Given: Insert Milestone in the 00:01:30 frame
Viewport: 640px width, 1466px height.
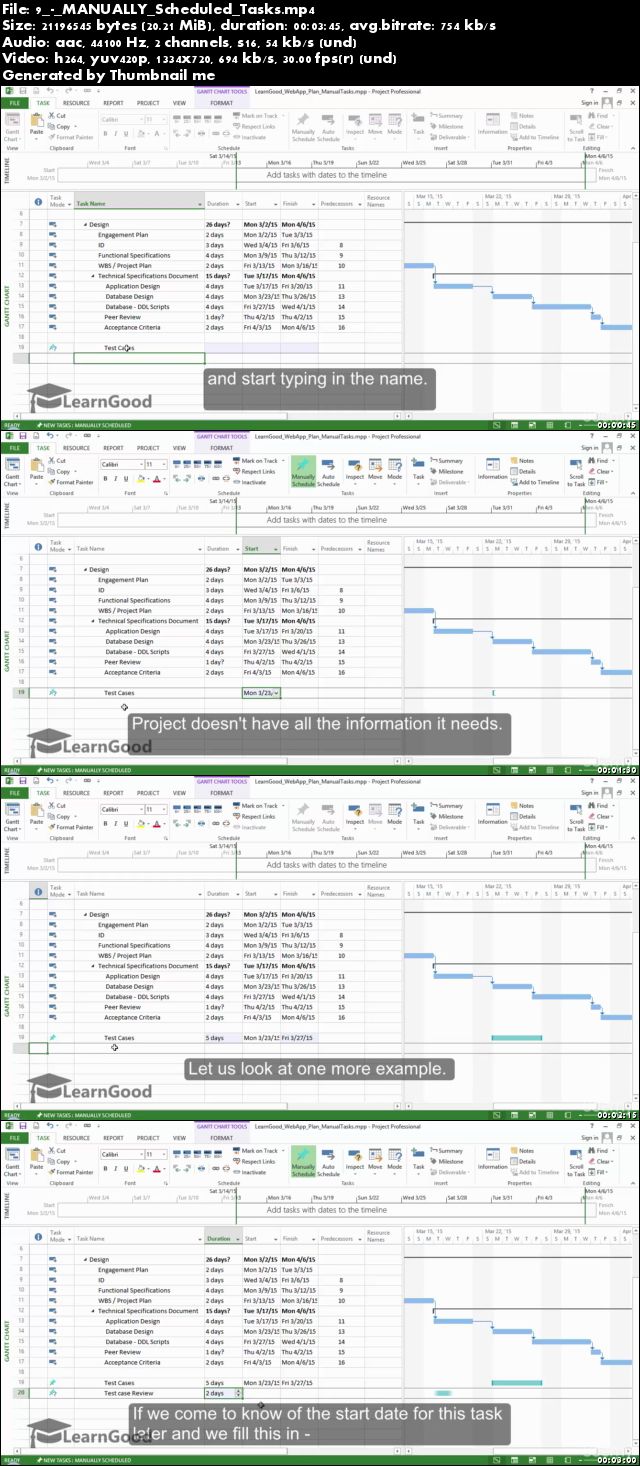Looking at the screenshot, I should (x=446, y=472).
